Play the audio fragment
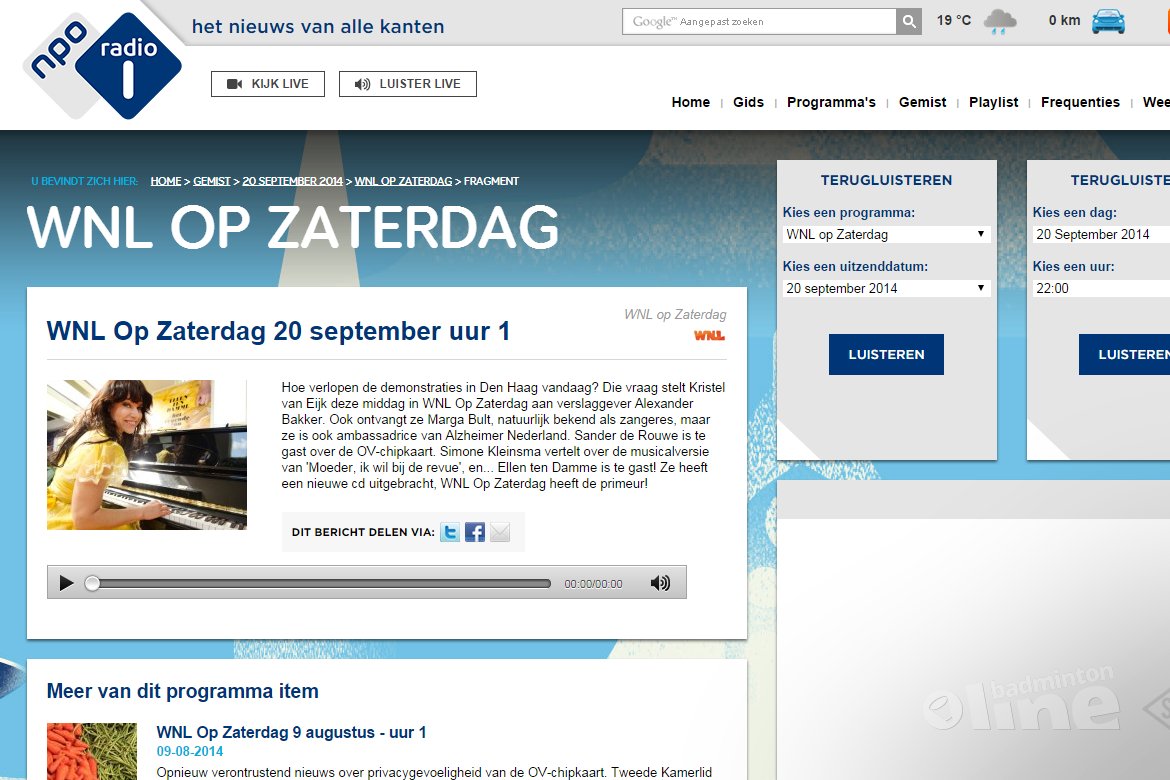 [66, 583]
